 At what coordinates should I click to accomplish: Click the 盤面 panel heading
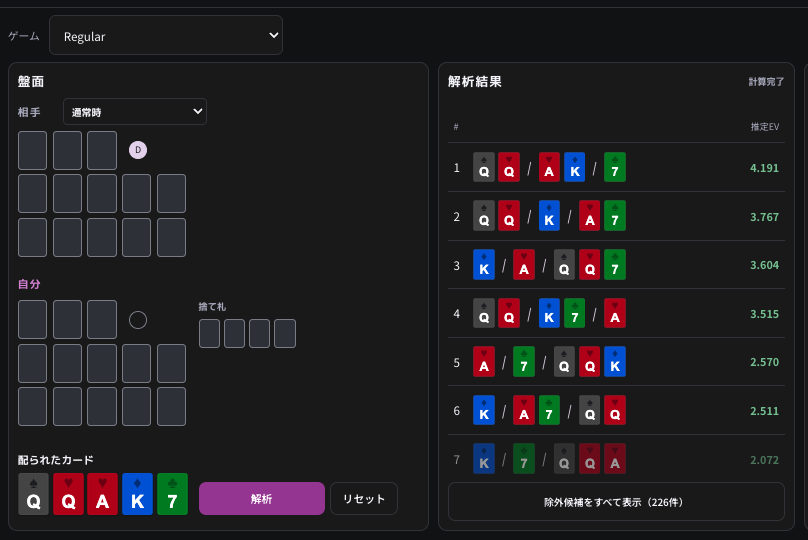(x=31, y=81)
